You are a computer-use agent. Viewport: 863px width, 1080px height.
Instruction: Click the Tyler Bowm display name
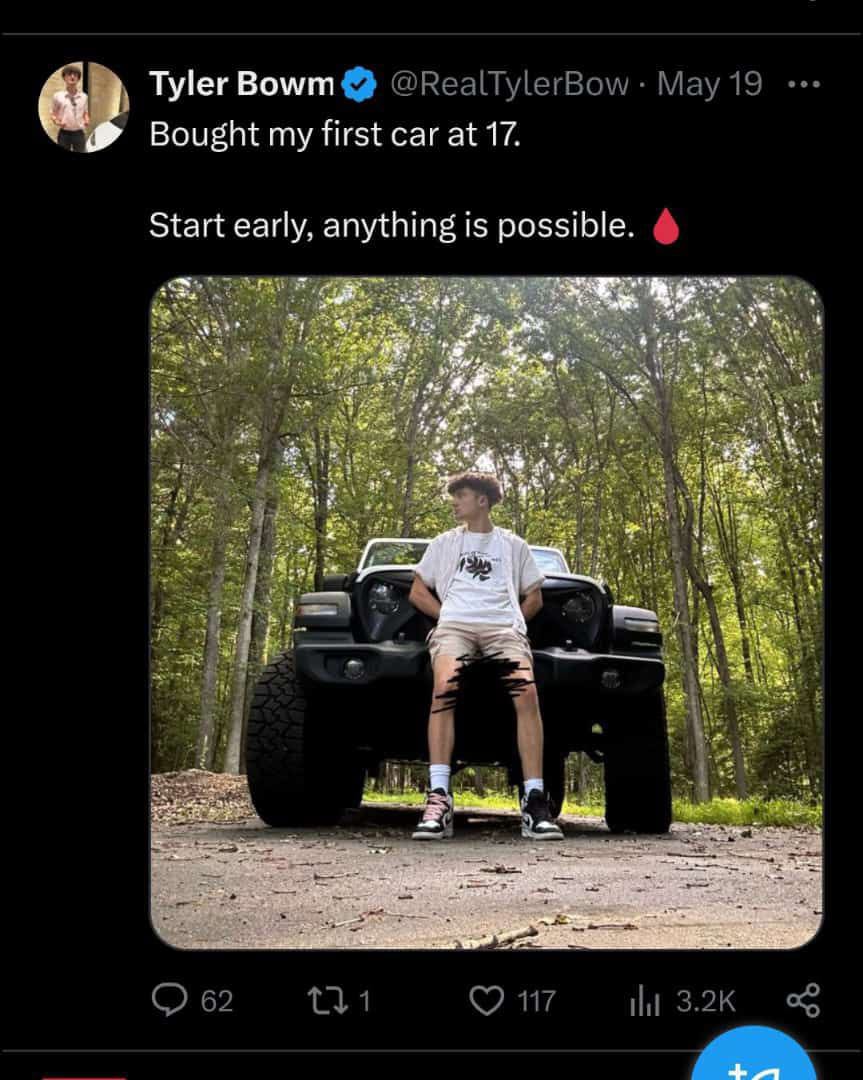(x=241, y=85)
